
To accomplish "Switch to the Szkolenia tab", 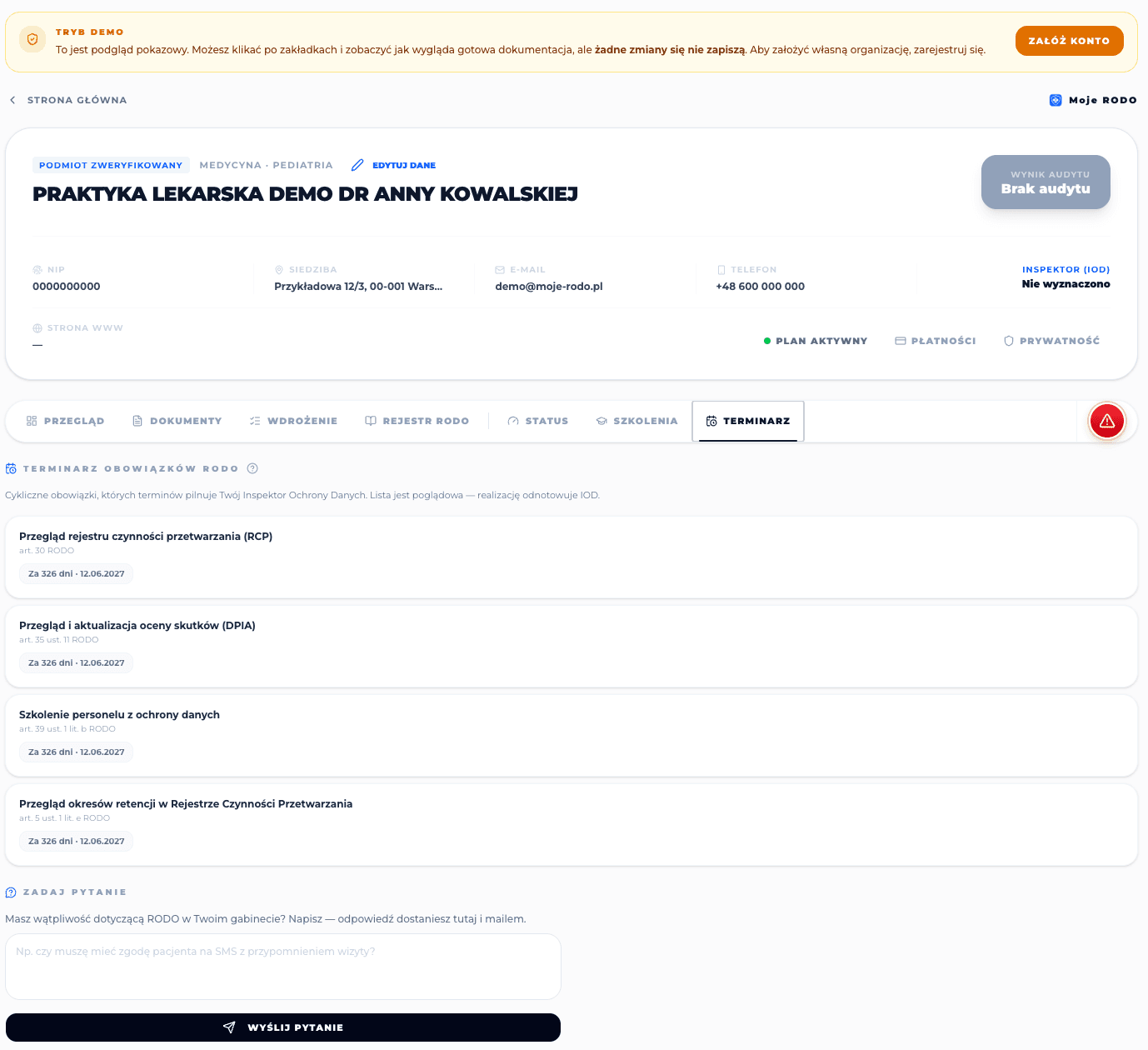I will (637, 421).
